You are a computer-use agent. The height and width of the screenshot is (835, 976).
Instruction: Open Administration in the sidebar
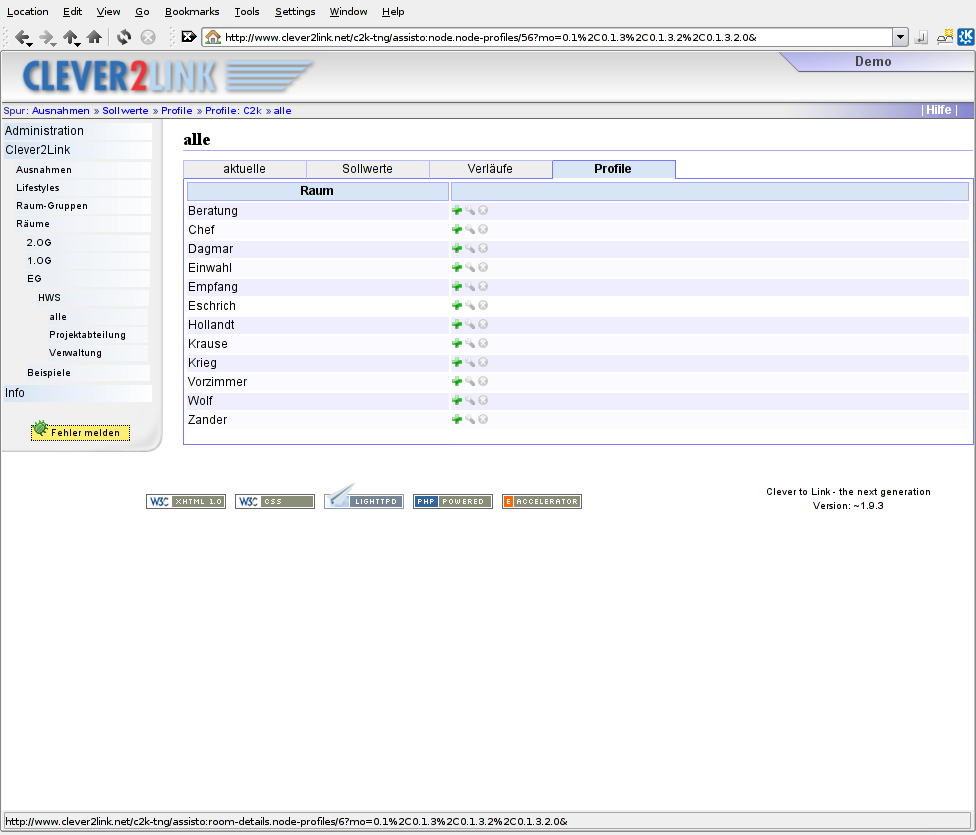point(44,131)
